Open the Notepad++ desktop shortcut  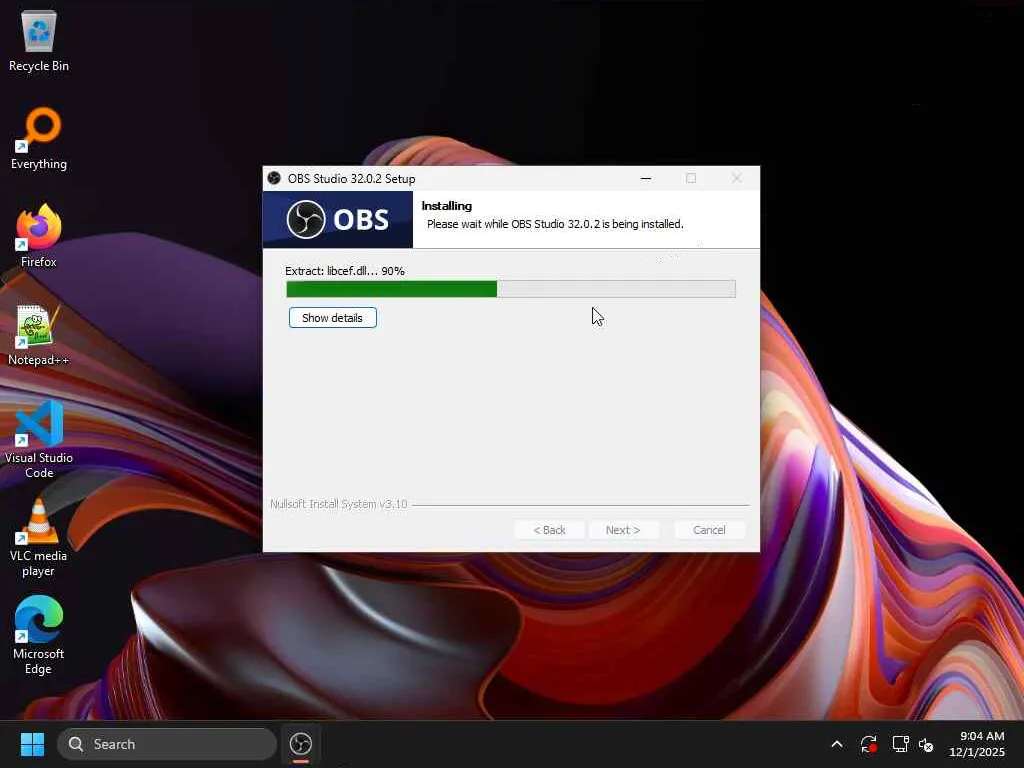tap(39, 334)
